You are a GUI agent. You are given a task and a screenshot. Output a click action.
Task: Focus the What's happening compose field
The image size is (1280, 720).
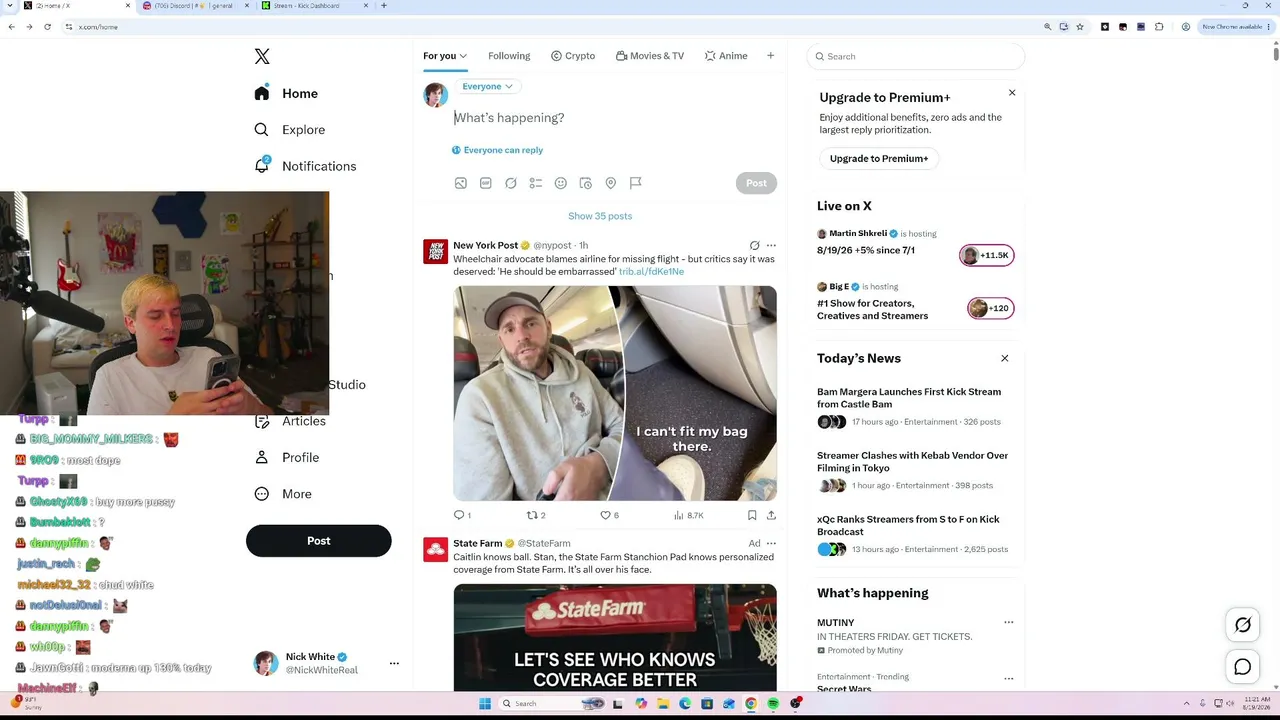614,118
